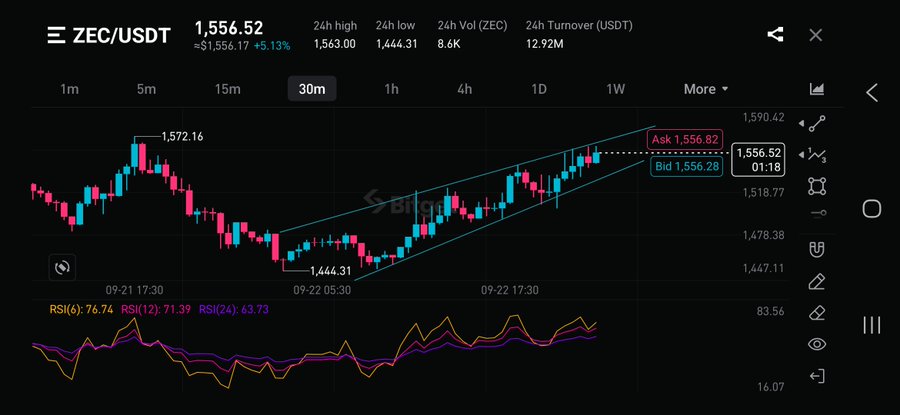Select the 30m timeframe tab

(312, 89)
